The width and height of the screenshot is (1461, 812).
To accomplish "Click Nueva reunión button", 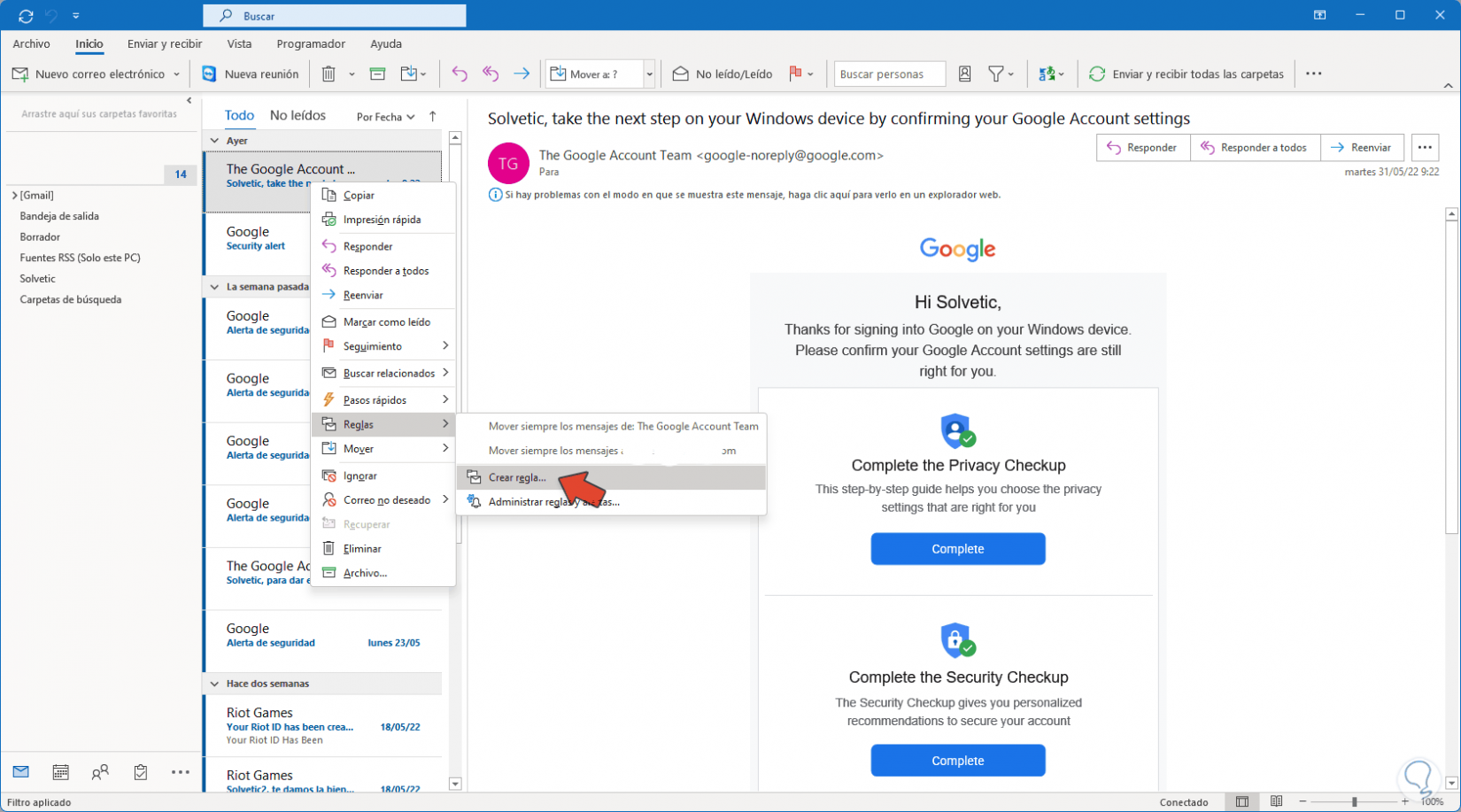I will point(251,73).
